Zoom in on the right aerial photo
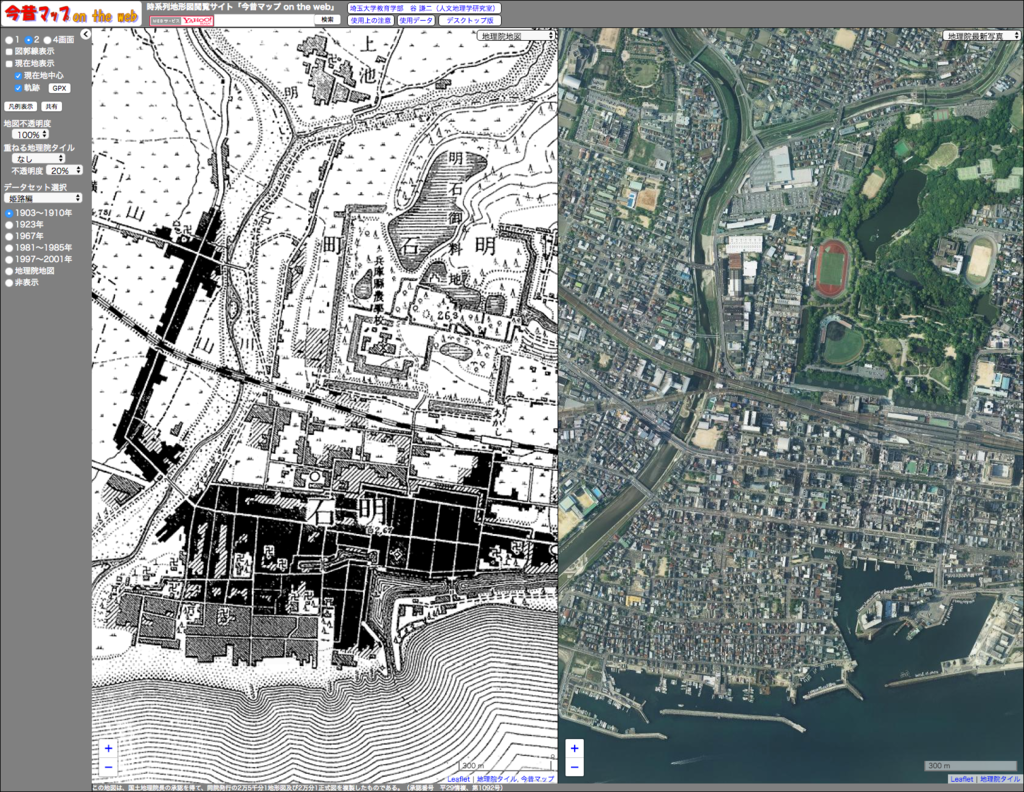The width and height of the screenshot is (1024, 792). point(574,748)
